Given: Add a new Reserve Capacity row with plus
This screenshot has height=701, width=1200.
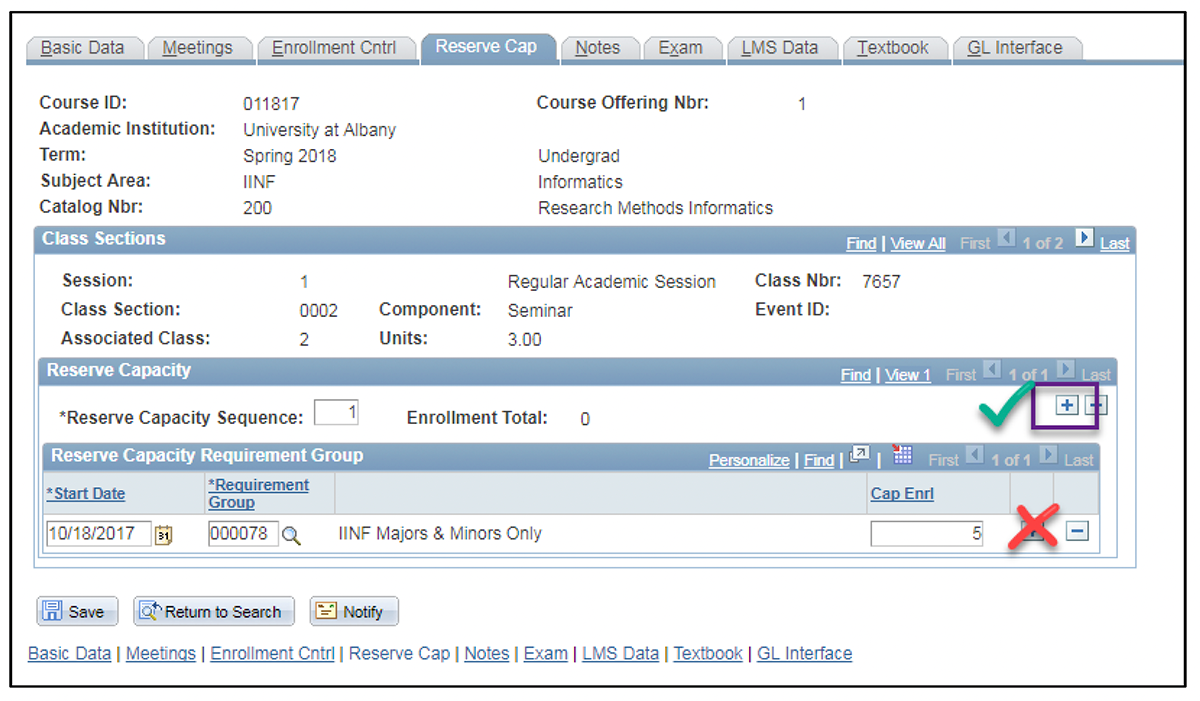Looking at the screenshot, I should (1066, 405).
